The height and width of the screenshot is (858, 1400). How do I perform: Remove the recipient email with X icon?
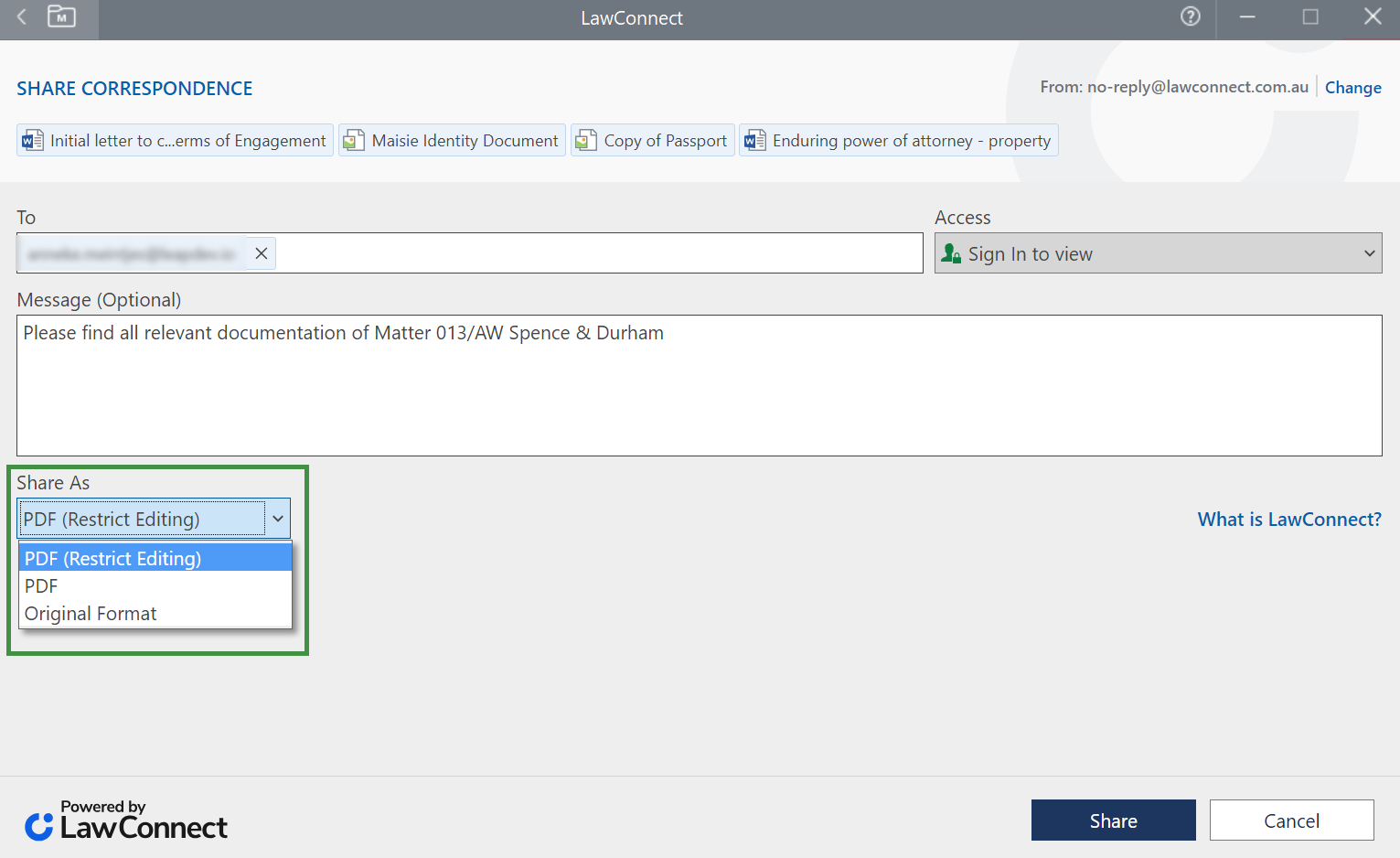[262, 253]
